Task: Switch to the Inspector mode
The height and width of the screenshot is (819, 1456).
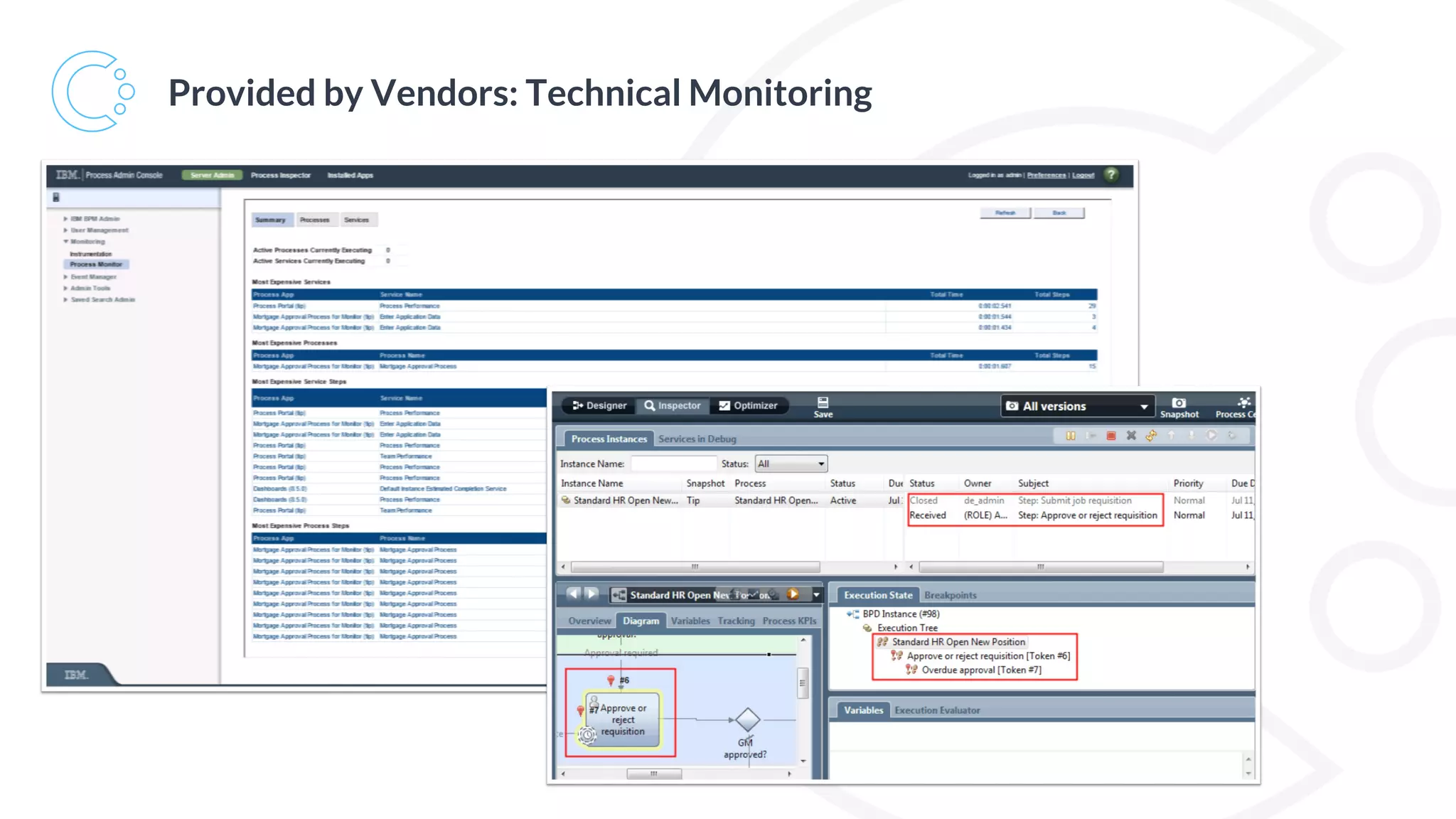Action: coord(673,405)
